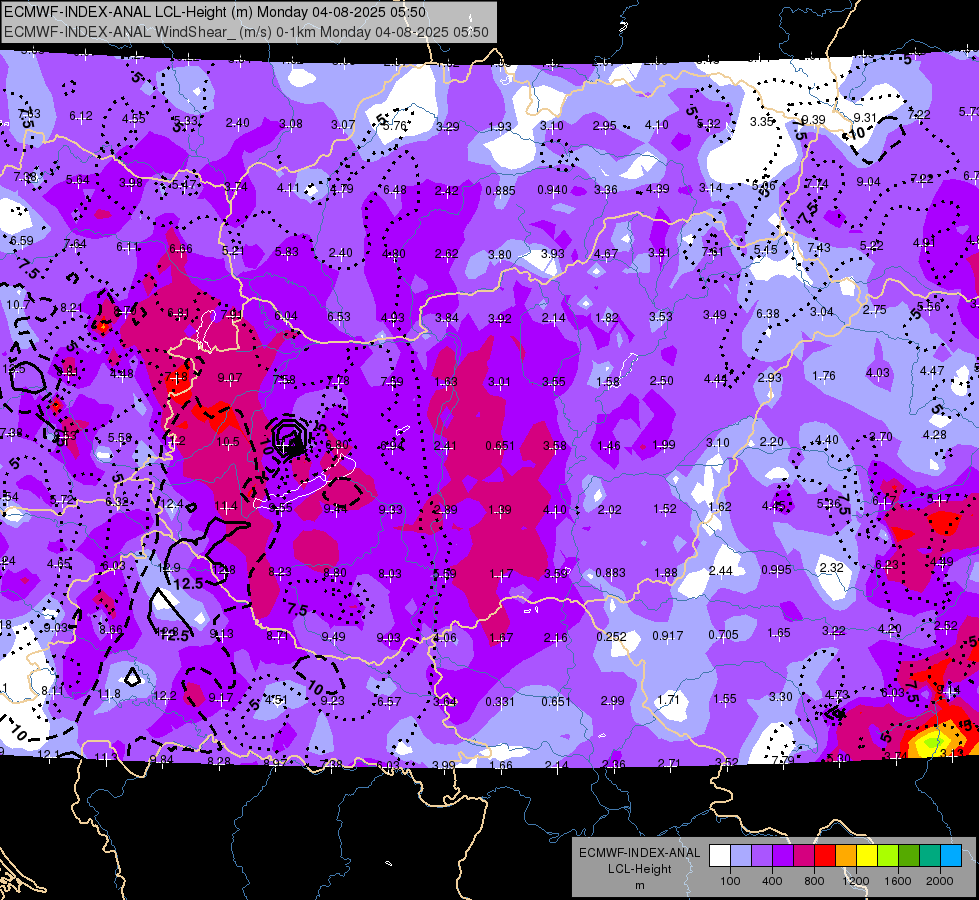Click the WindShear 0-1km title line

tap(246, 32)
